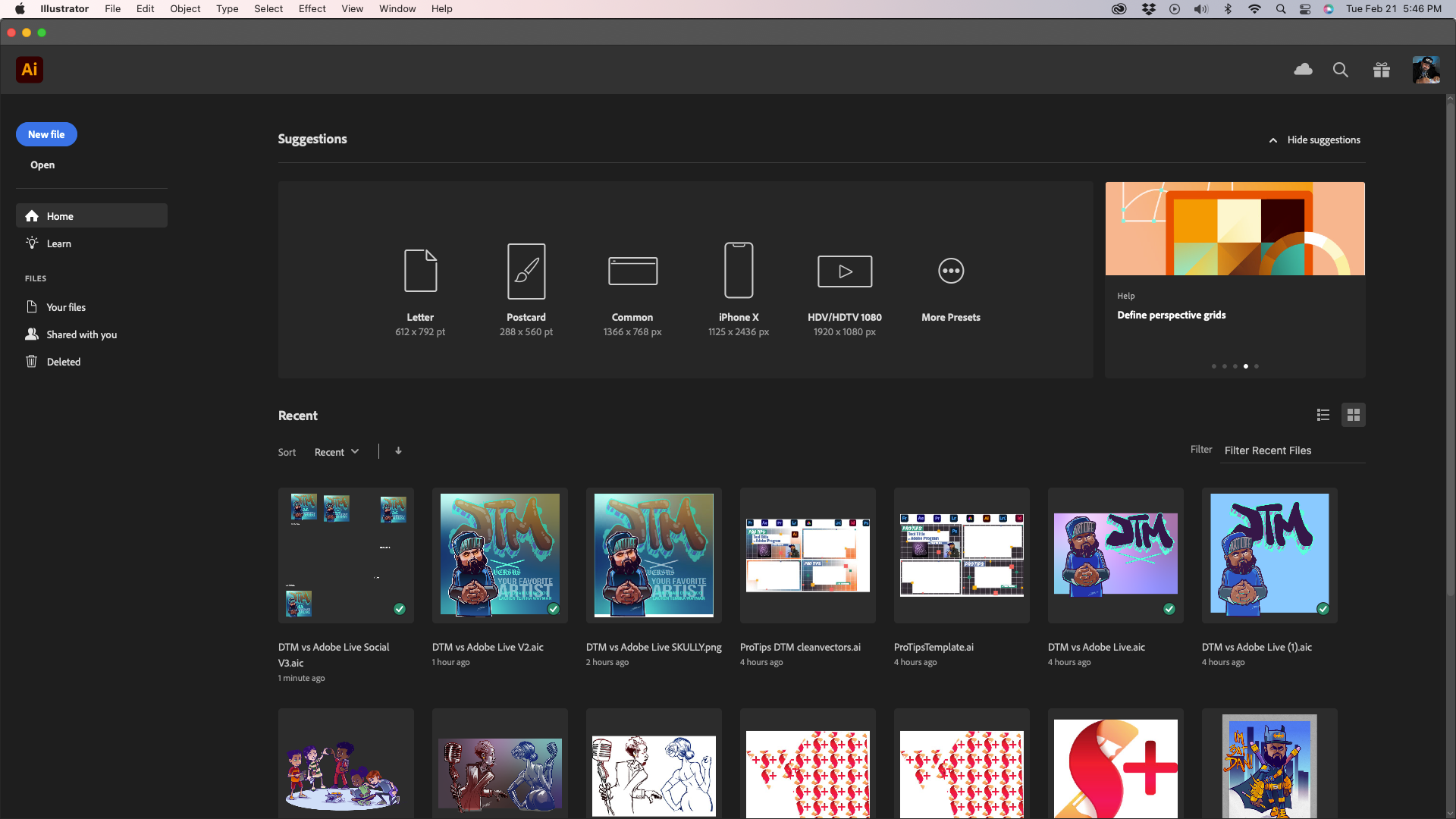
Task: Open DTM vs Adobe Live.aic thumbnail
Action: (1116, 555)
